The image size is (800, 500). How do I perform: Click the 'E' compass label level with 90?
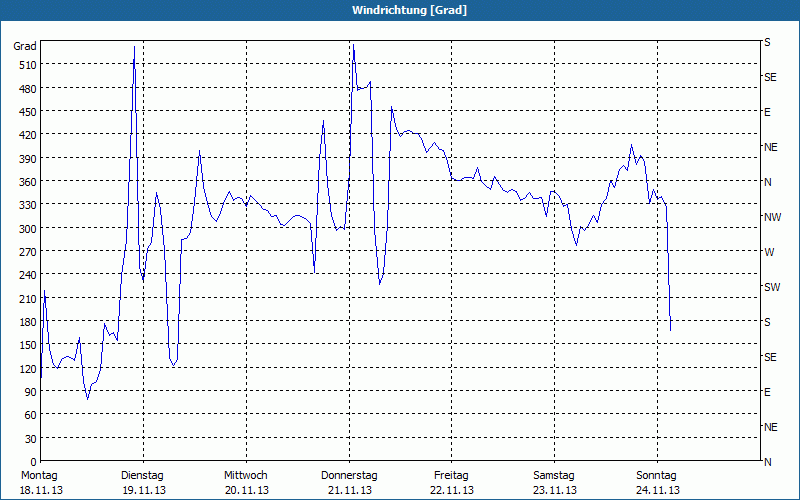pyautogui.click(x=767, y=392)
